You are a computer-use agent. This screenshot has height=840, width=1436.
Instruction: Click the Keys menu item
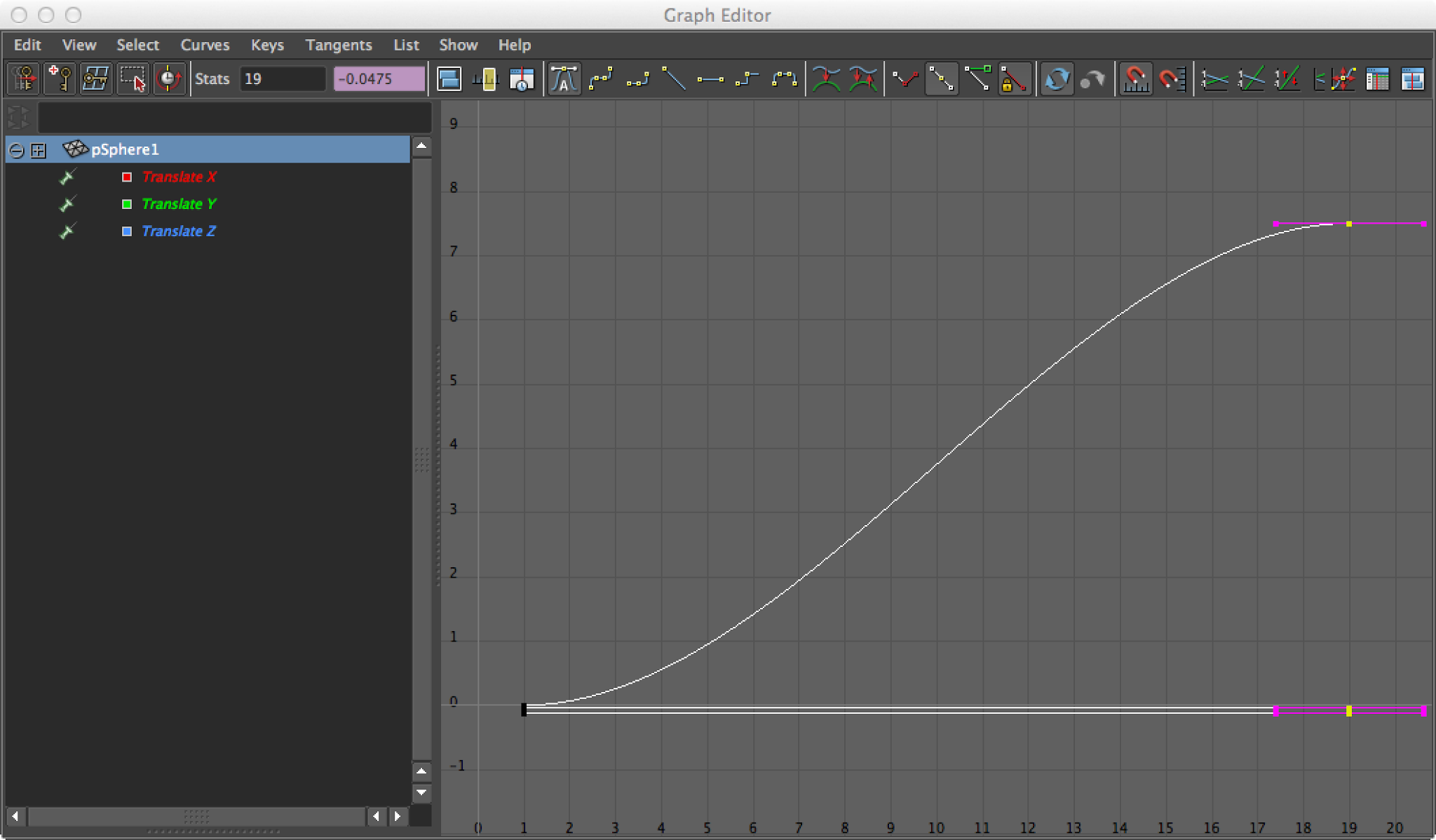point(266,45)
